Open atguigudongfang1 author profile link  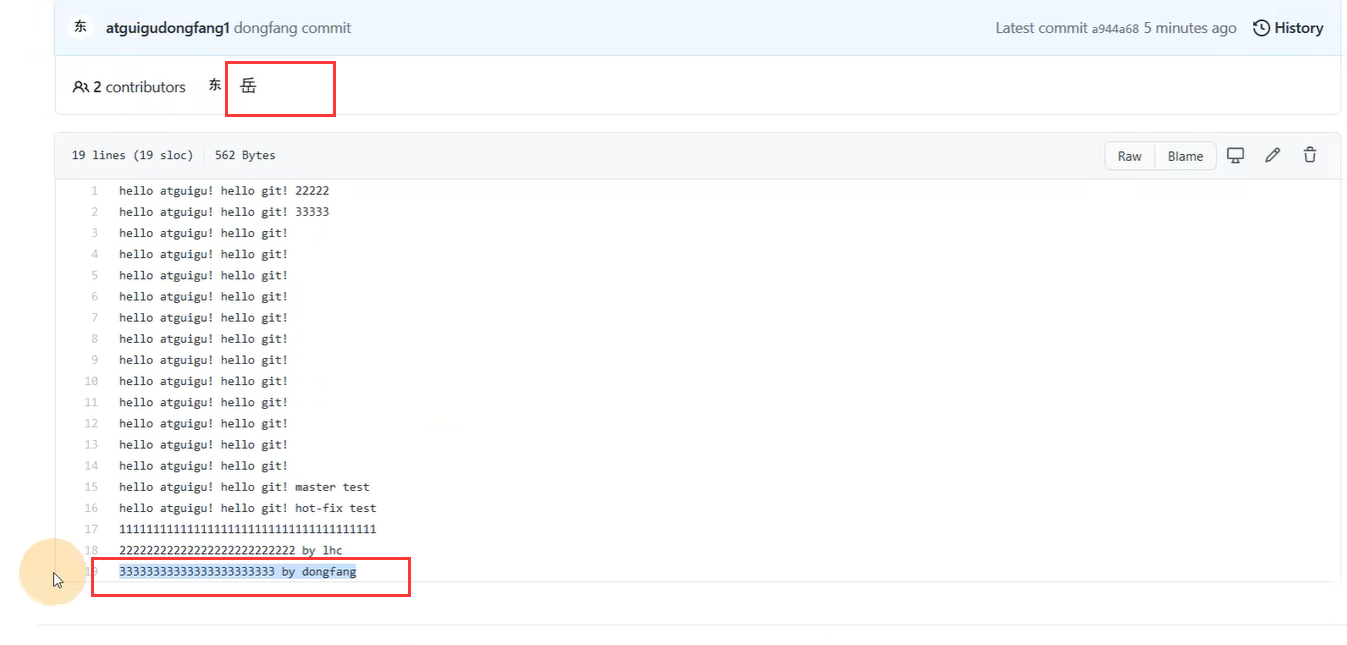click(168, 28)
